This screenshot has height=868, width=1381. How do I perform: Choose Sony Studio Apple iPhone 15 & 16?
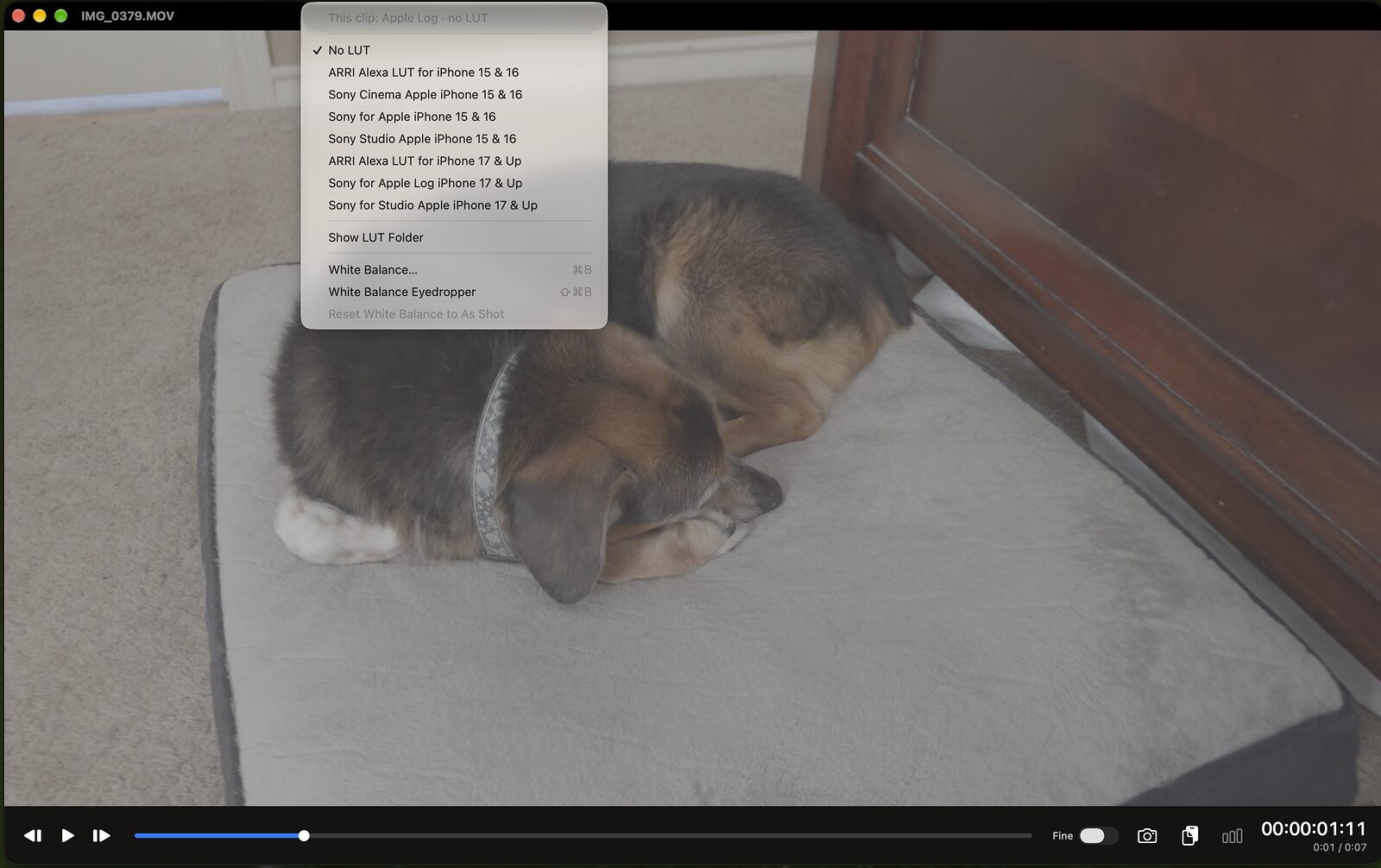[x=454, y=139]
